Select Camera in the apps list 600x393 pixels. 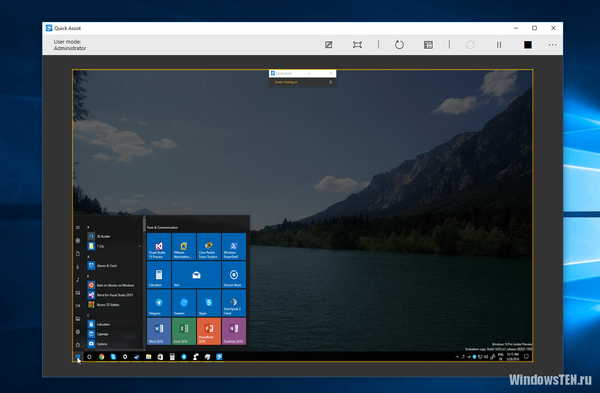click(x=114, y=344)
